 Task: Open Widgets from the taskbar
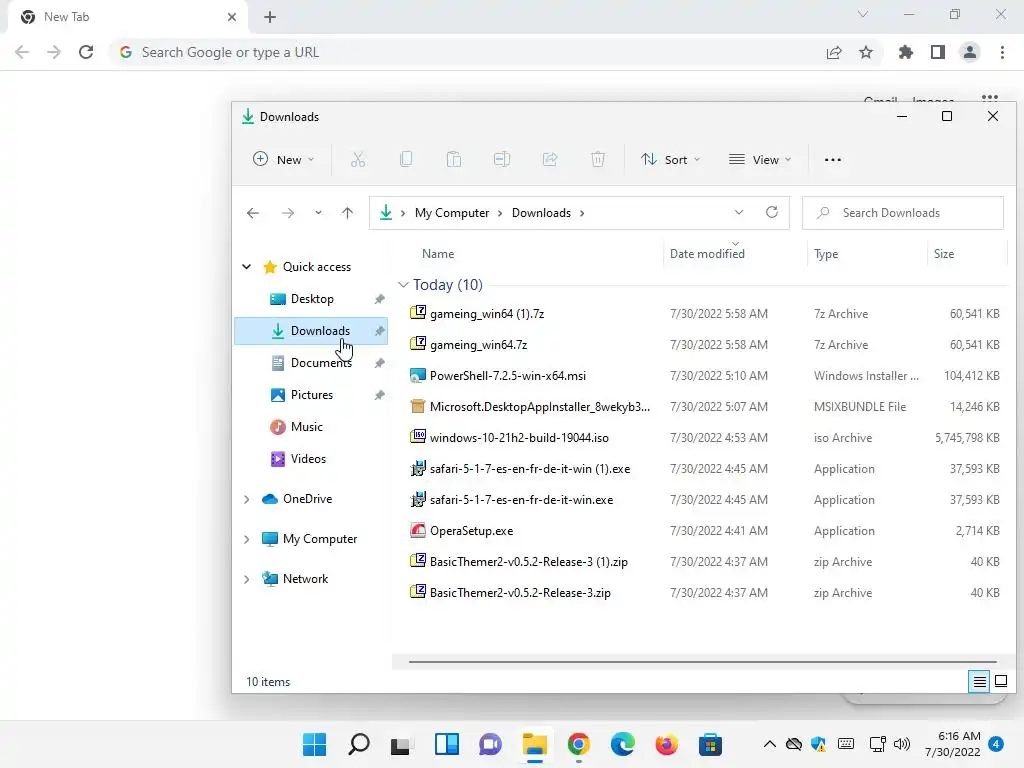[447, 744]
